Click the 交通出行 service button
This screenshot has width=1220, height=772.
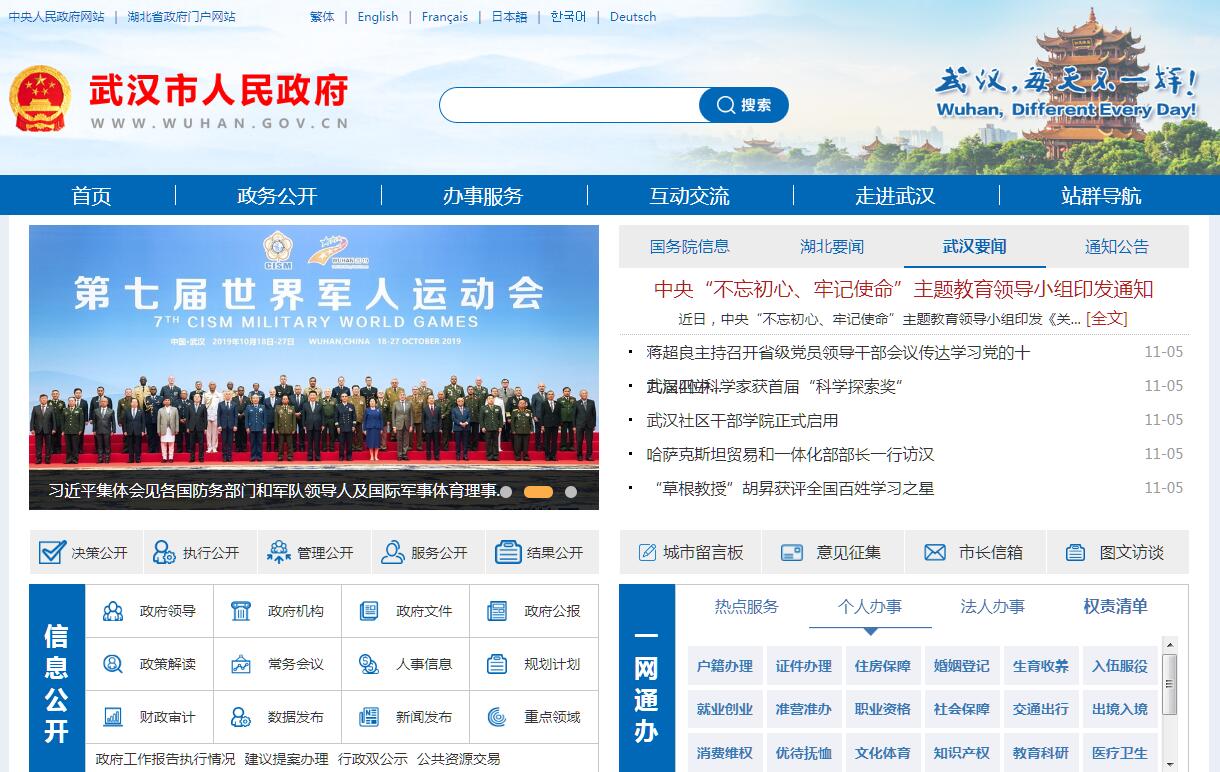(x=1041, y=709)
